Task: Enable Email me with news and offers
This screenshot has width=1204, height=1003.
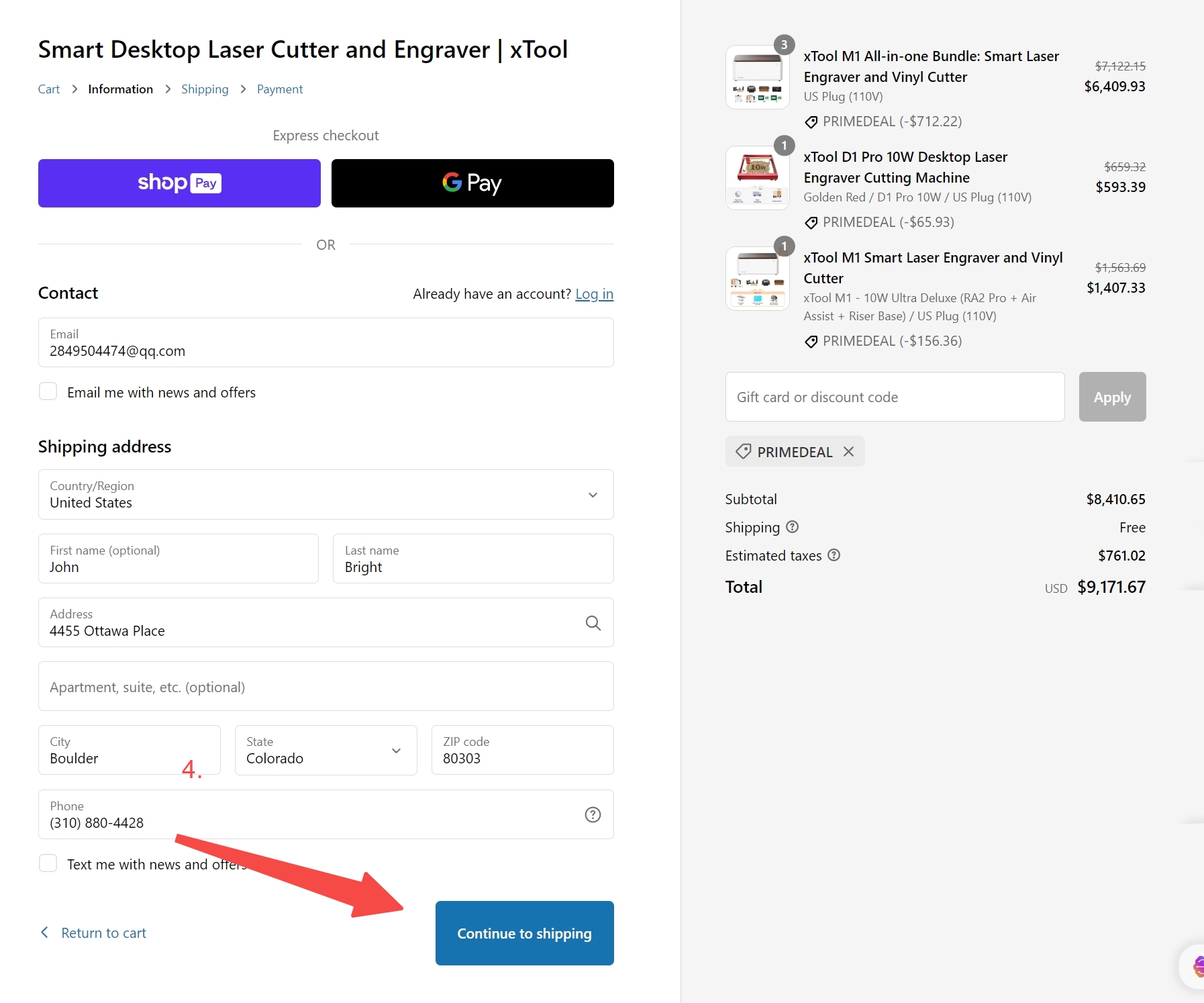Action: point(48,391)
